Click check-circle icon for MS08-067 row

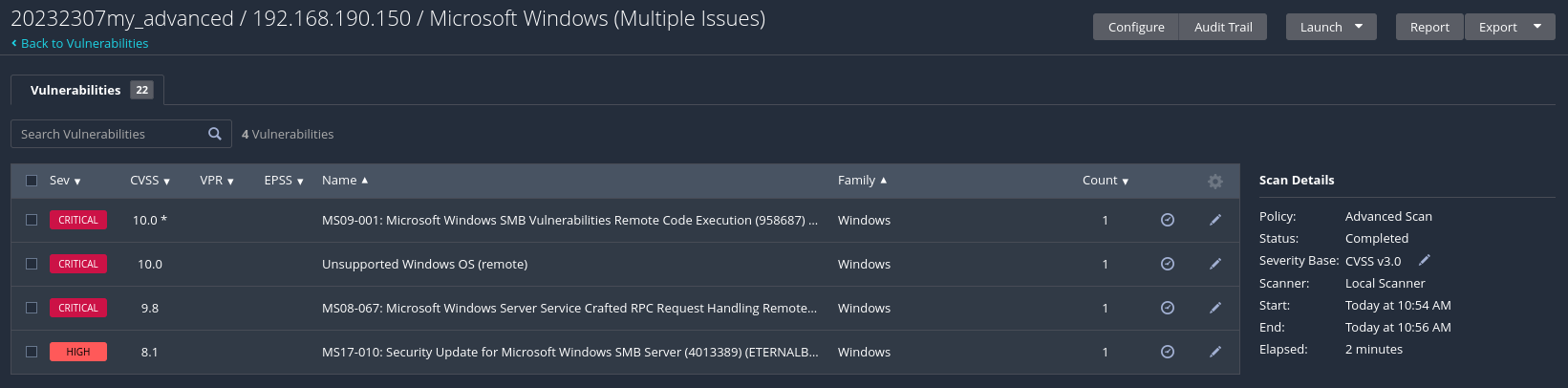pyautogui.click(x=1168, y=308)
